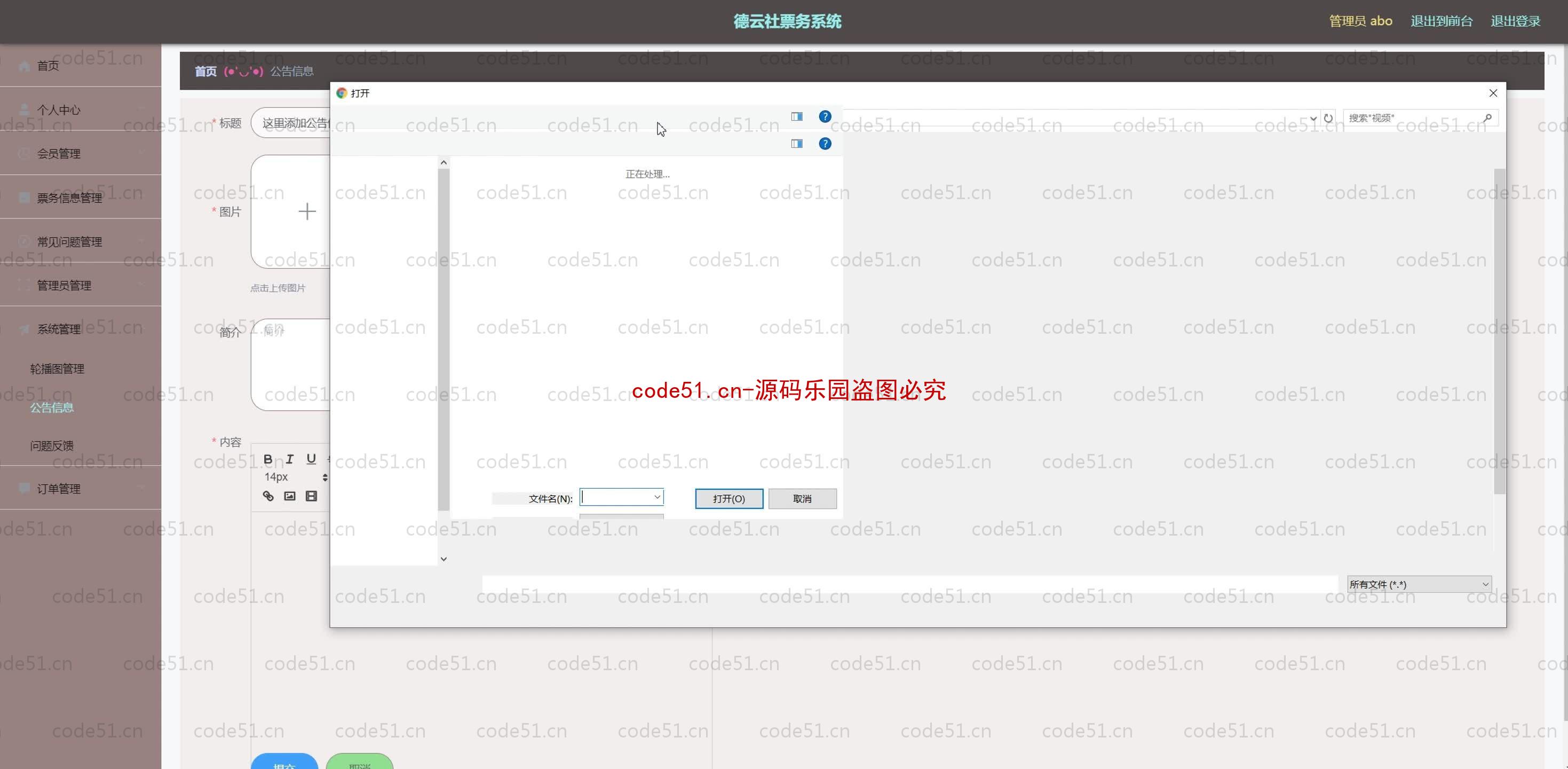Expand the 个人中心 sidebar menu
Viewport: 1568px width, 769px height.
(81, 109)
